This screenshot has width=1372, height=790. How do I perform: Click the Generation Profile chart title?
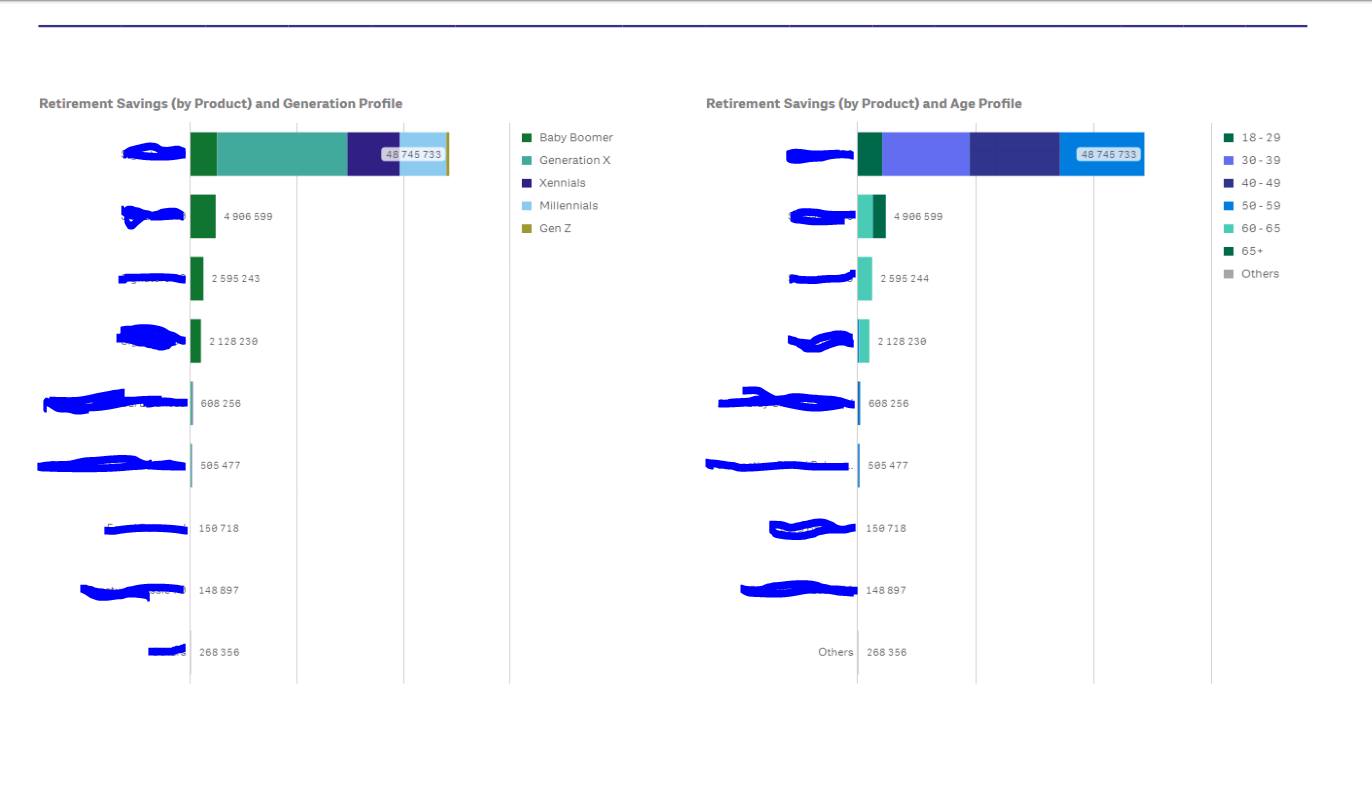point(219,103)
